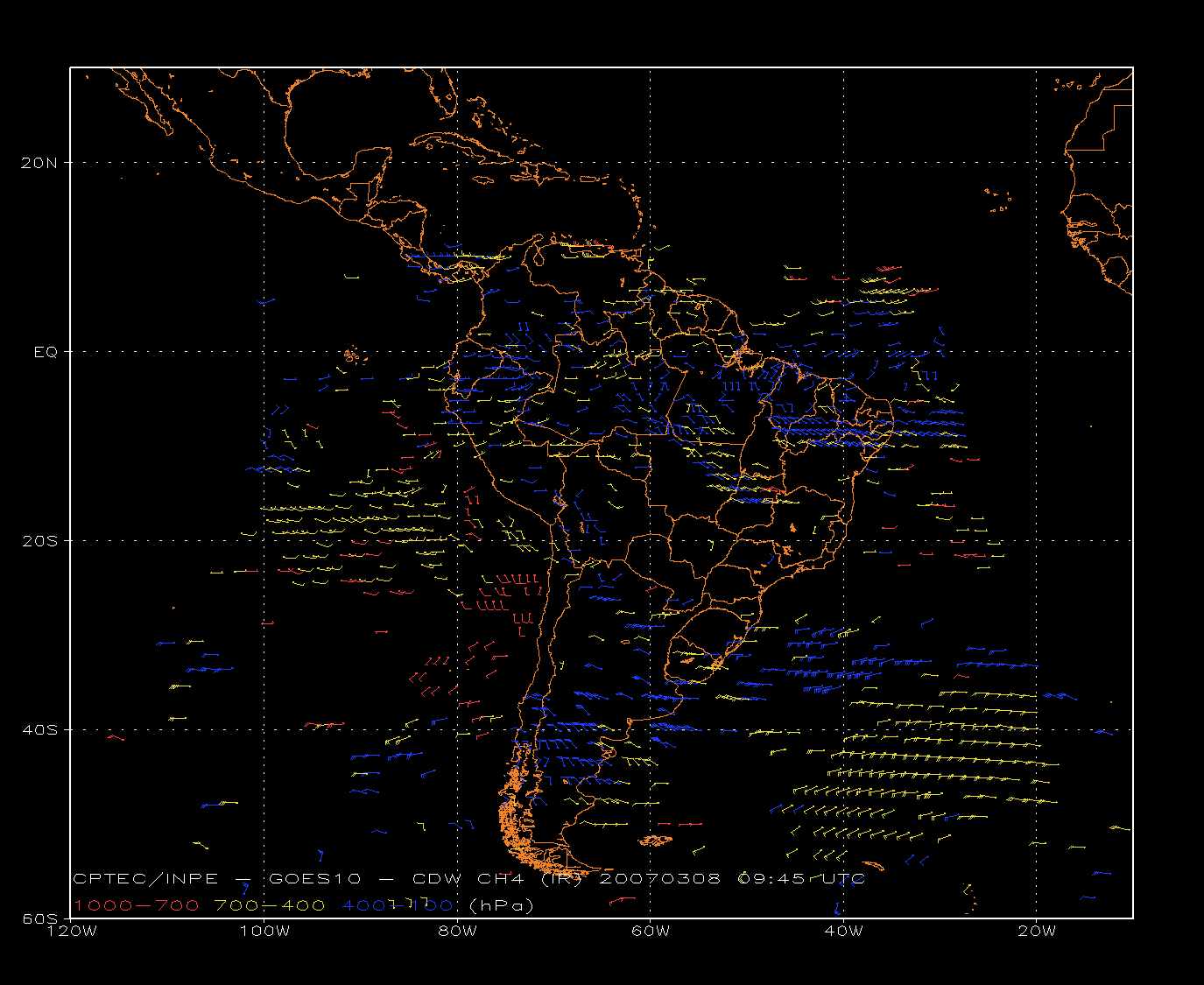The height and width of the screenshot is (985, 1204).
Task: Click the 60W longitude label
Action: coord(651,932)
